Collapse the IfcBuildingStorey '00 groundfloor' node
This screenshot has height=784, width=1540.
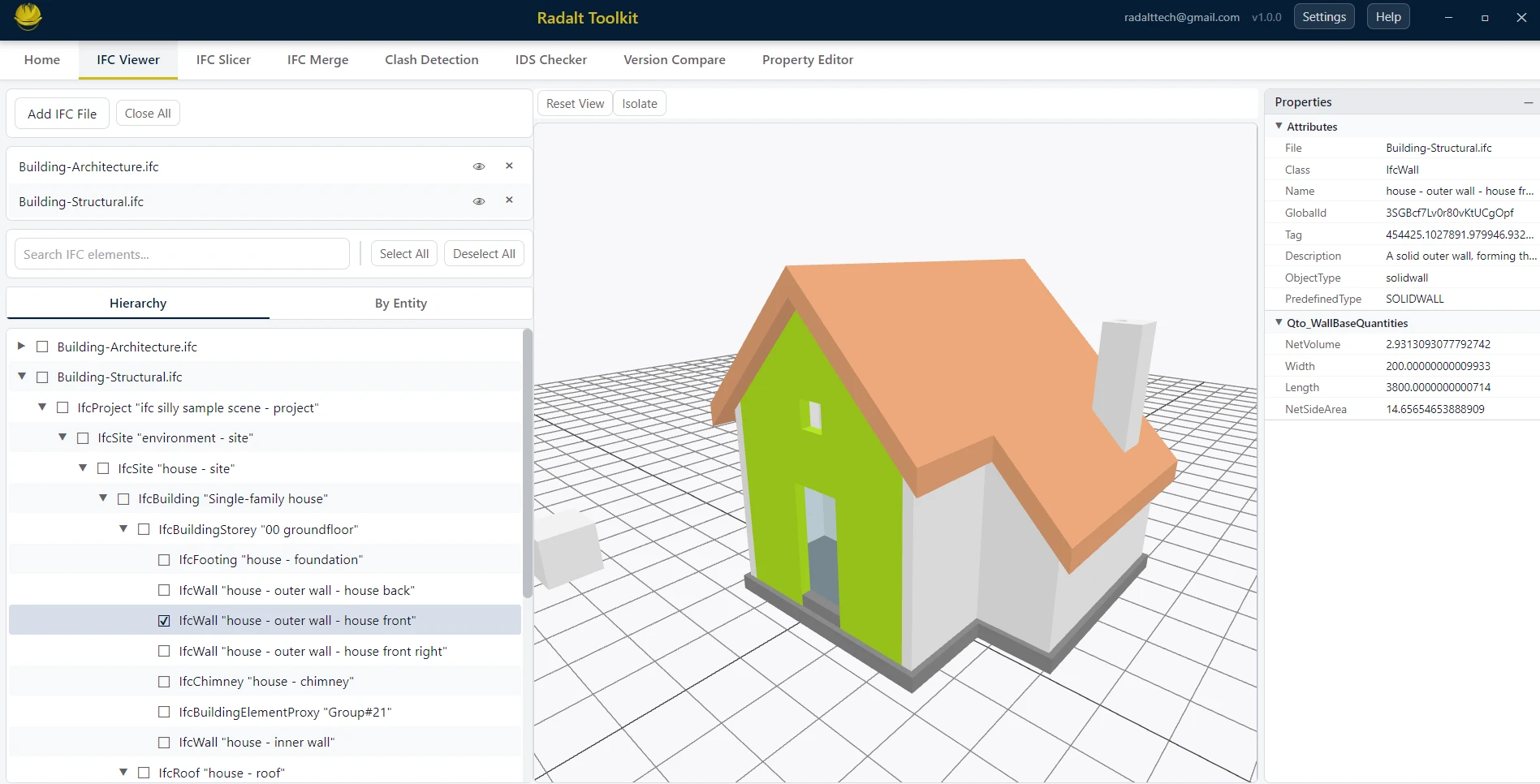[x=123, y=528]
